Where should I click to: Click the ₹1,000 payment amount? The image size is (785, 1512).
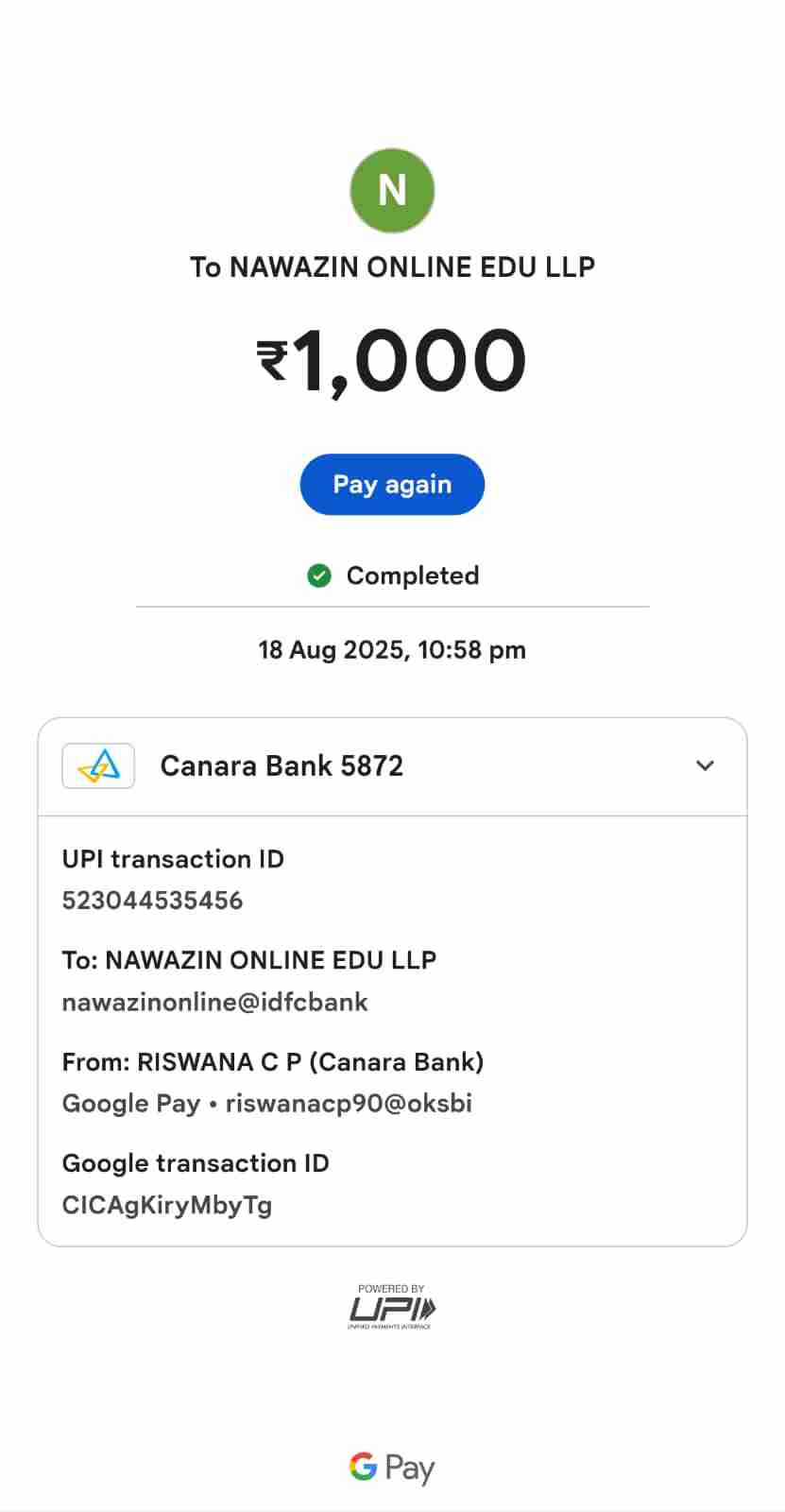tap(392, 360)
